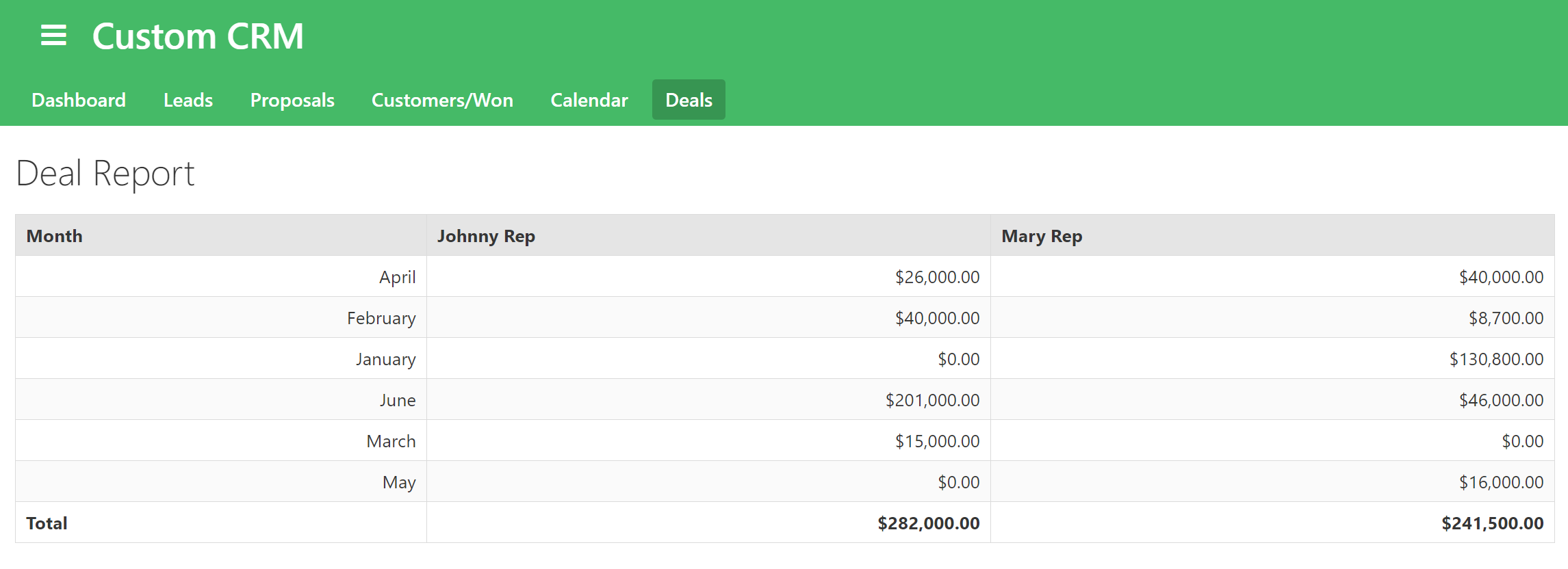Screen dimensions: 1568x569
Task: Open the Customers/Won tab
Action: (x=442, y=100)
